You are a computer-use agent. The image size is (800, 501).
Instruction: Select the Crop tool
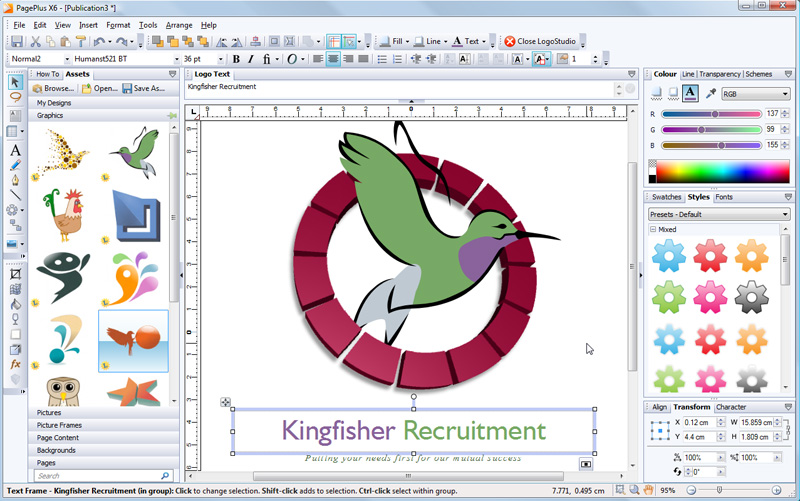15,274
